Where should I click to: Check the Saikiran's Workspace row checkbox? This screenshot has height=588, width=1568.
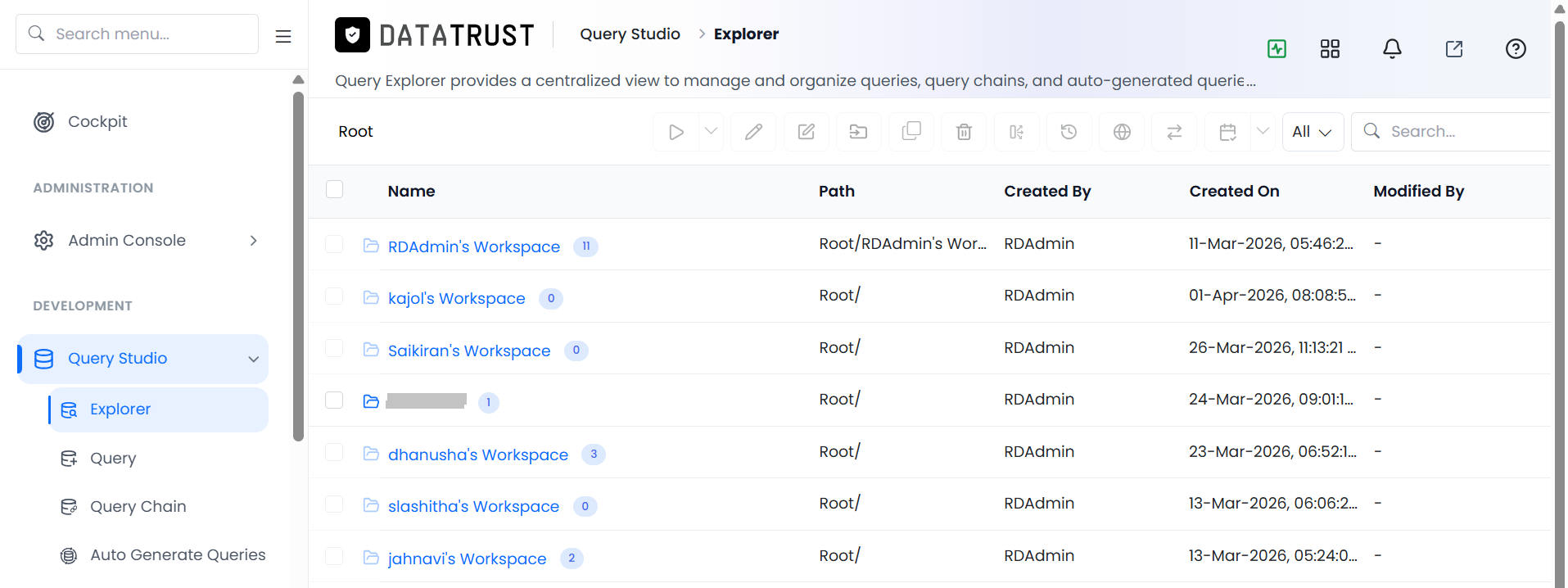pos(334,348)
